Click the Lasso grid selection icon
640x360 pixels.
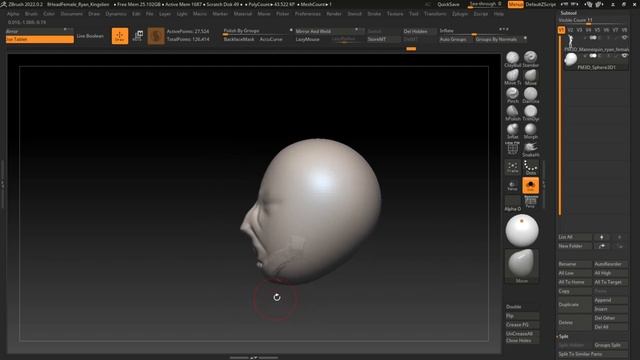(x=513, y=149)
